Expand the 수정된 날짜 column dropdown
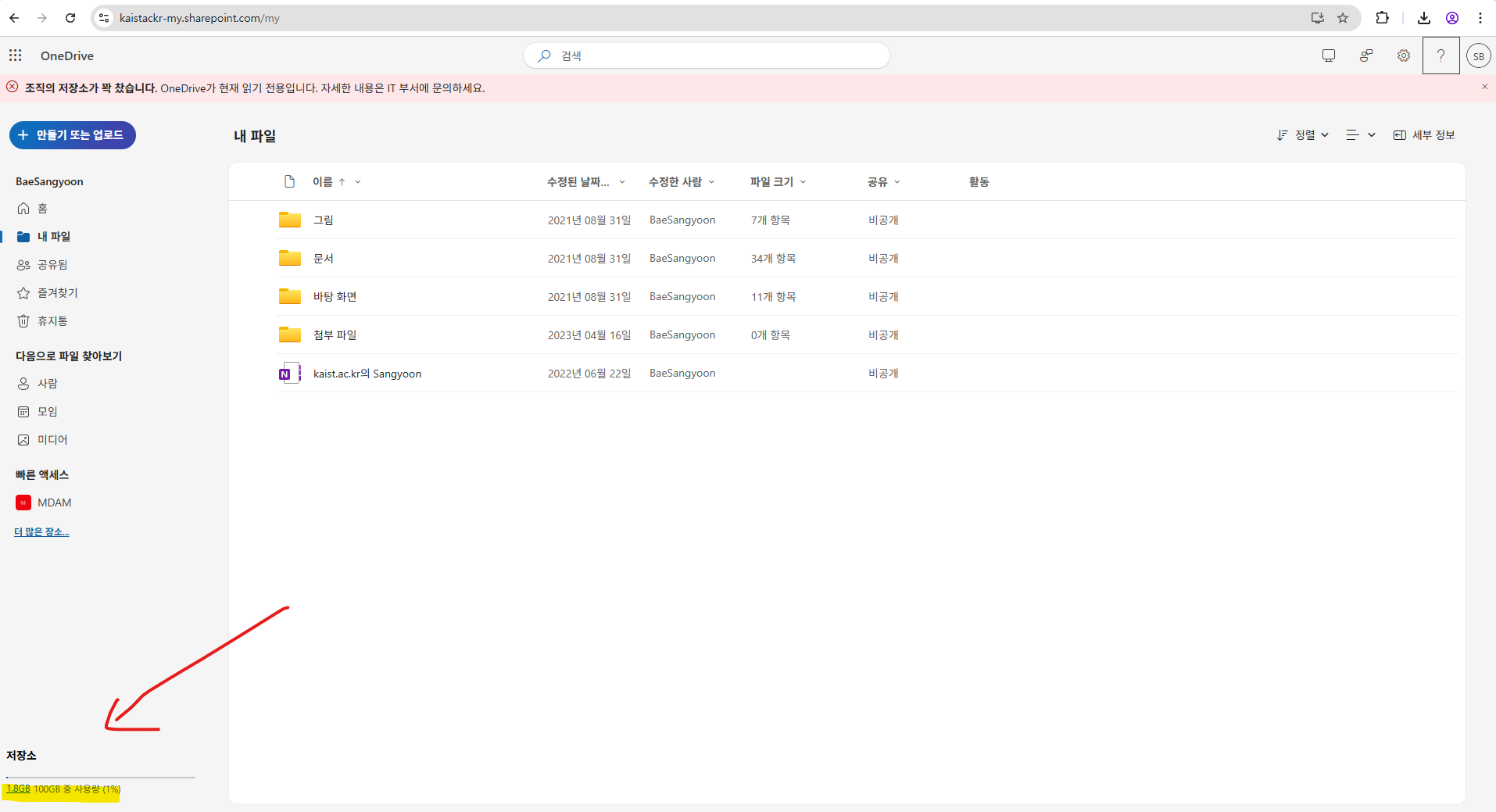This screenshot has width=1496, height=812. coord(622,182)
